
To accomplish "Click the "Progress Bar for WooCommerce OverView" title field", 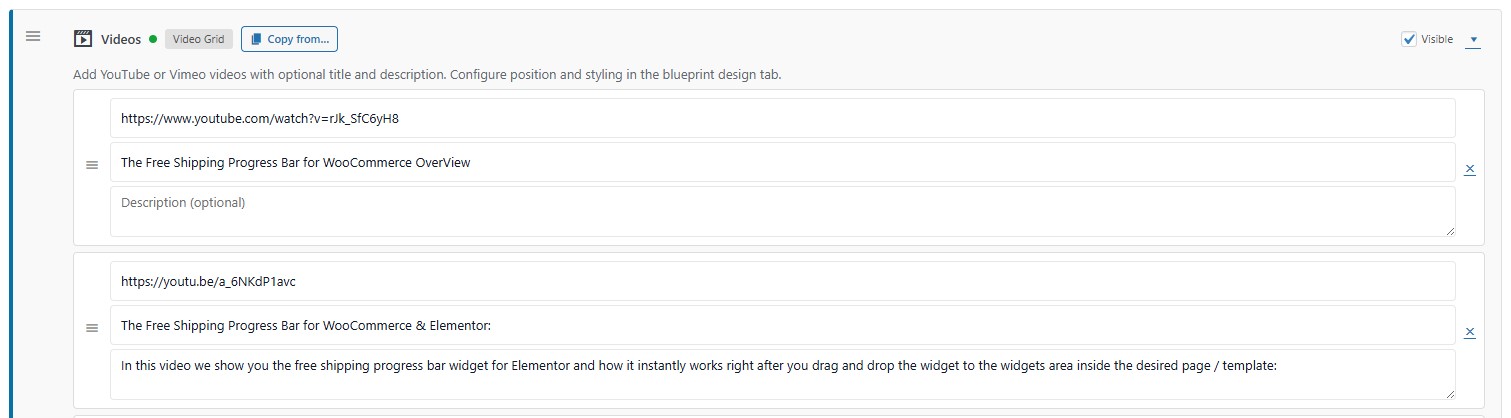I will point(782,162).
